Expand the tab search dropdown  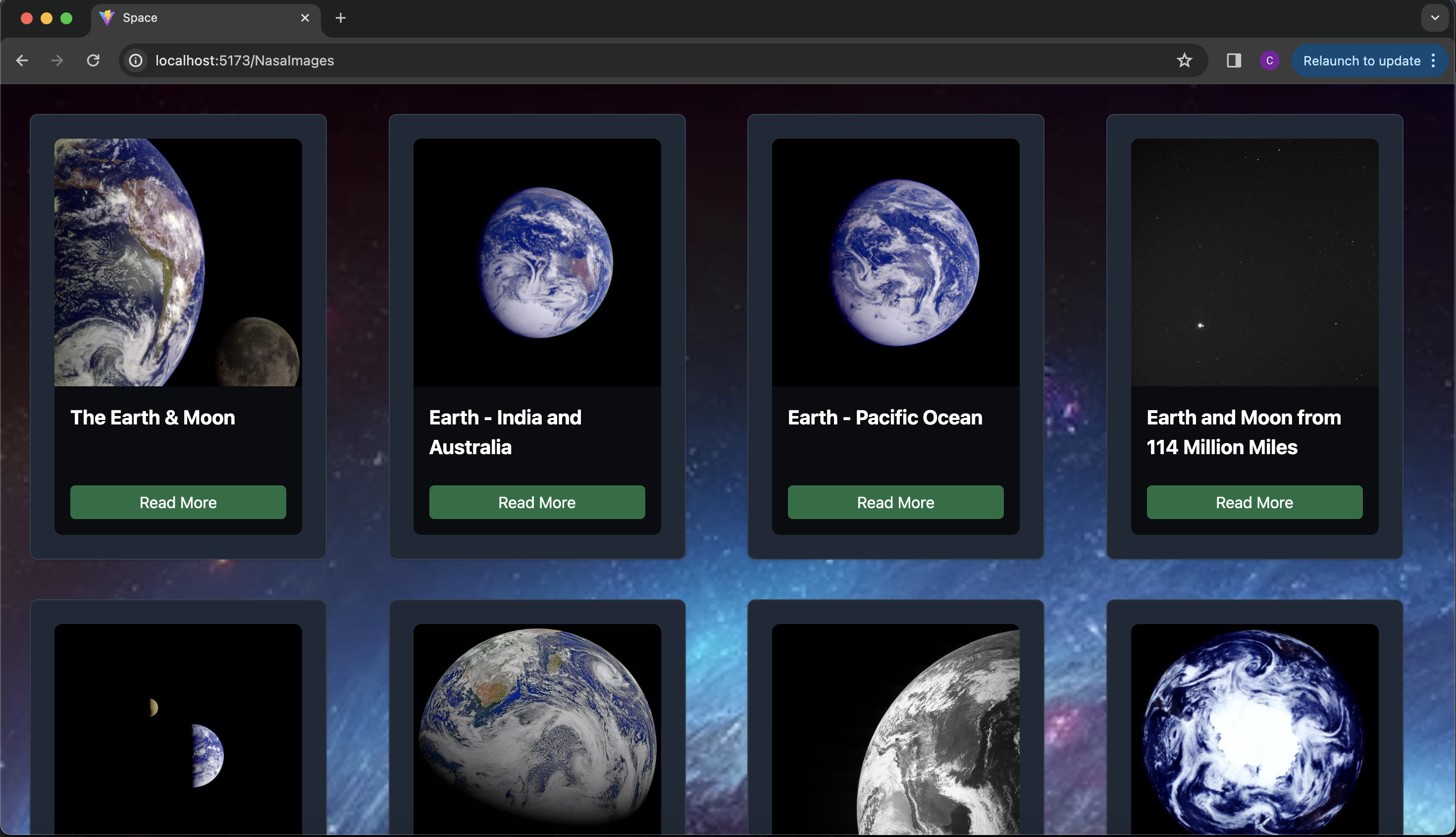1435,18
